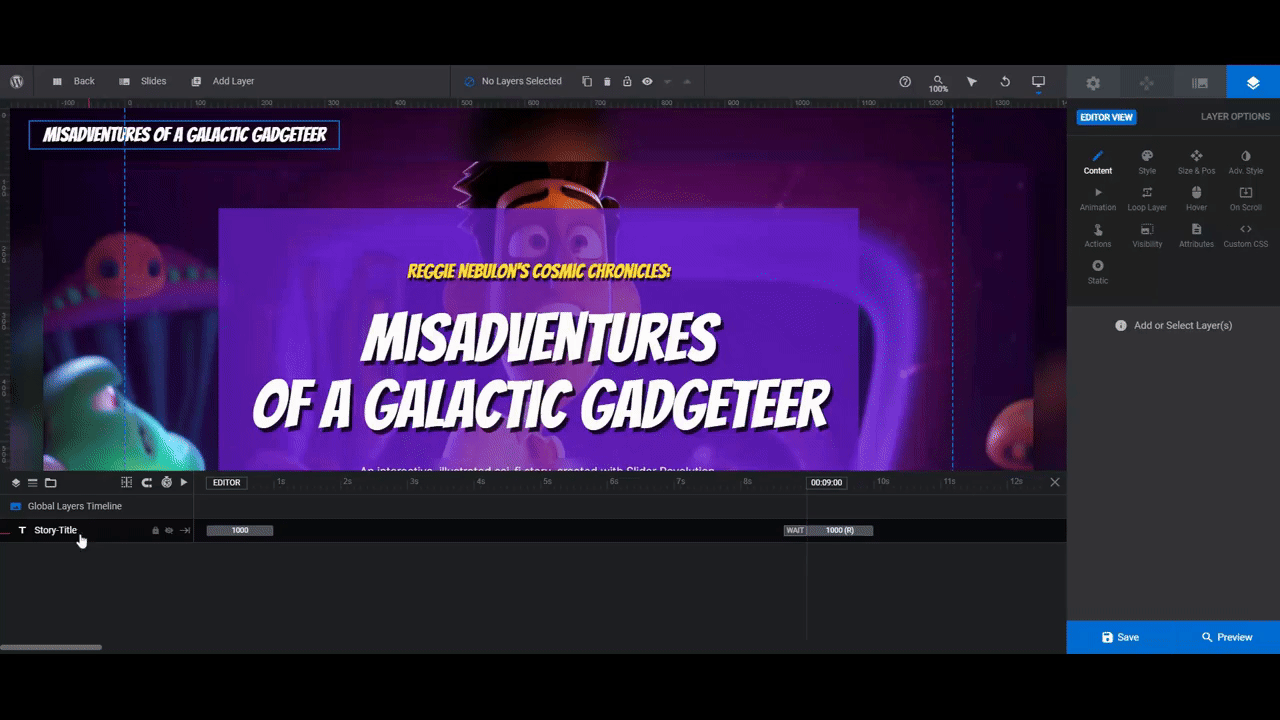Screen dimensions: 1280x720
Task: Preview the slider
Action: point(1226,637)
